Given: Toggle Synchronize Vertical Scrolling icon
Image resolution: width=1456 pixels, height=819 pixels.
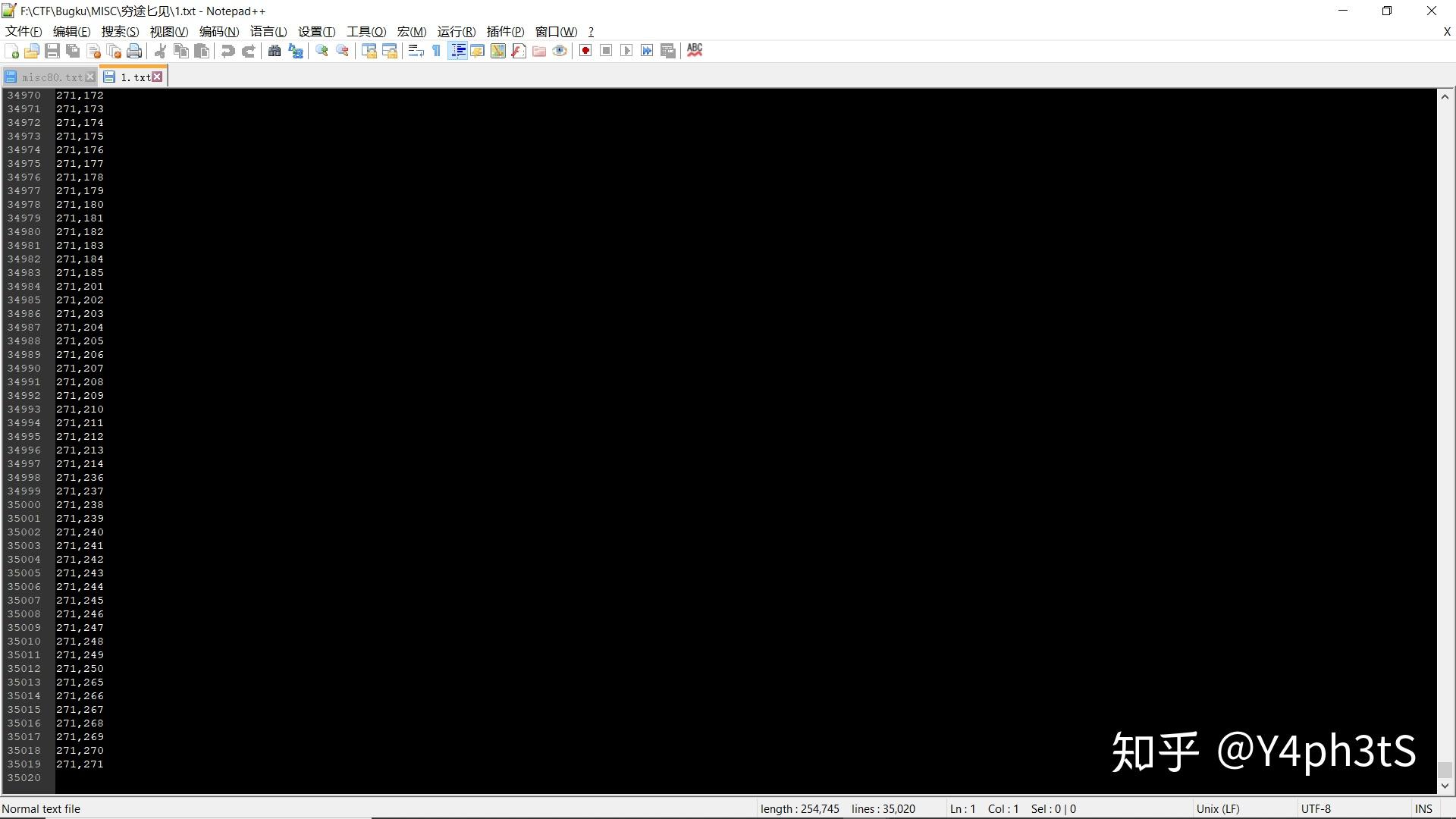Looking at the screenshot, I should point(369,51).
